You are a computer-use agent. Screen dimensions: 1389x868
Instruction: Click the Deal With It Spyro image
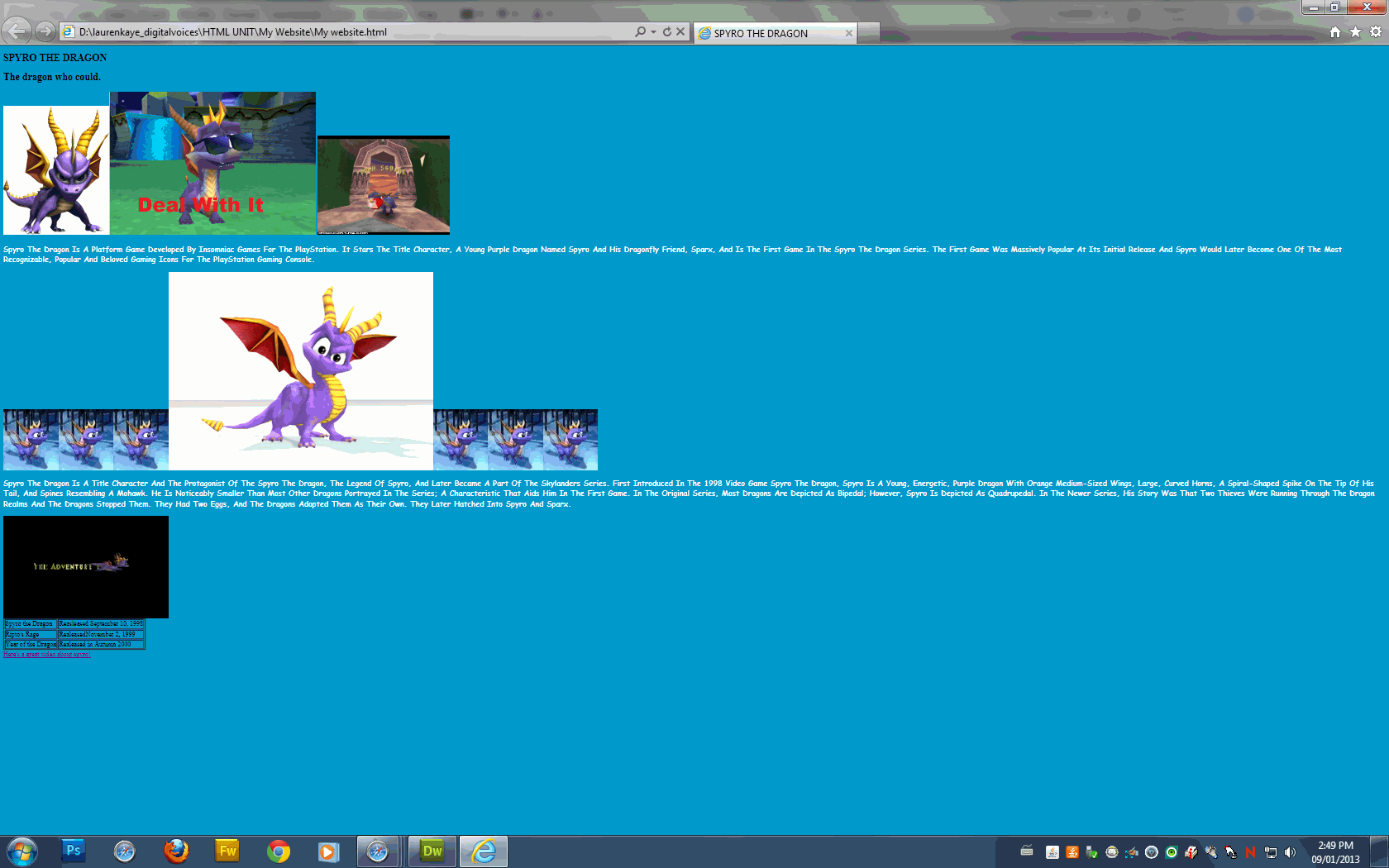(x=212, y=163)
